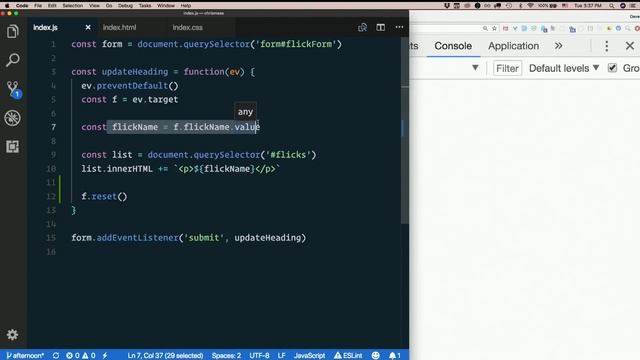Click 'f.reset()' on line 12
640x360 pixels.
pos(104,196)
